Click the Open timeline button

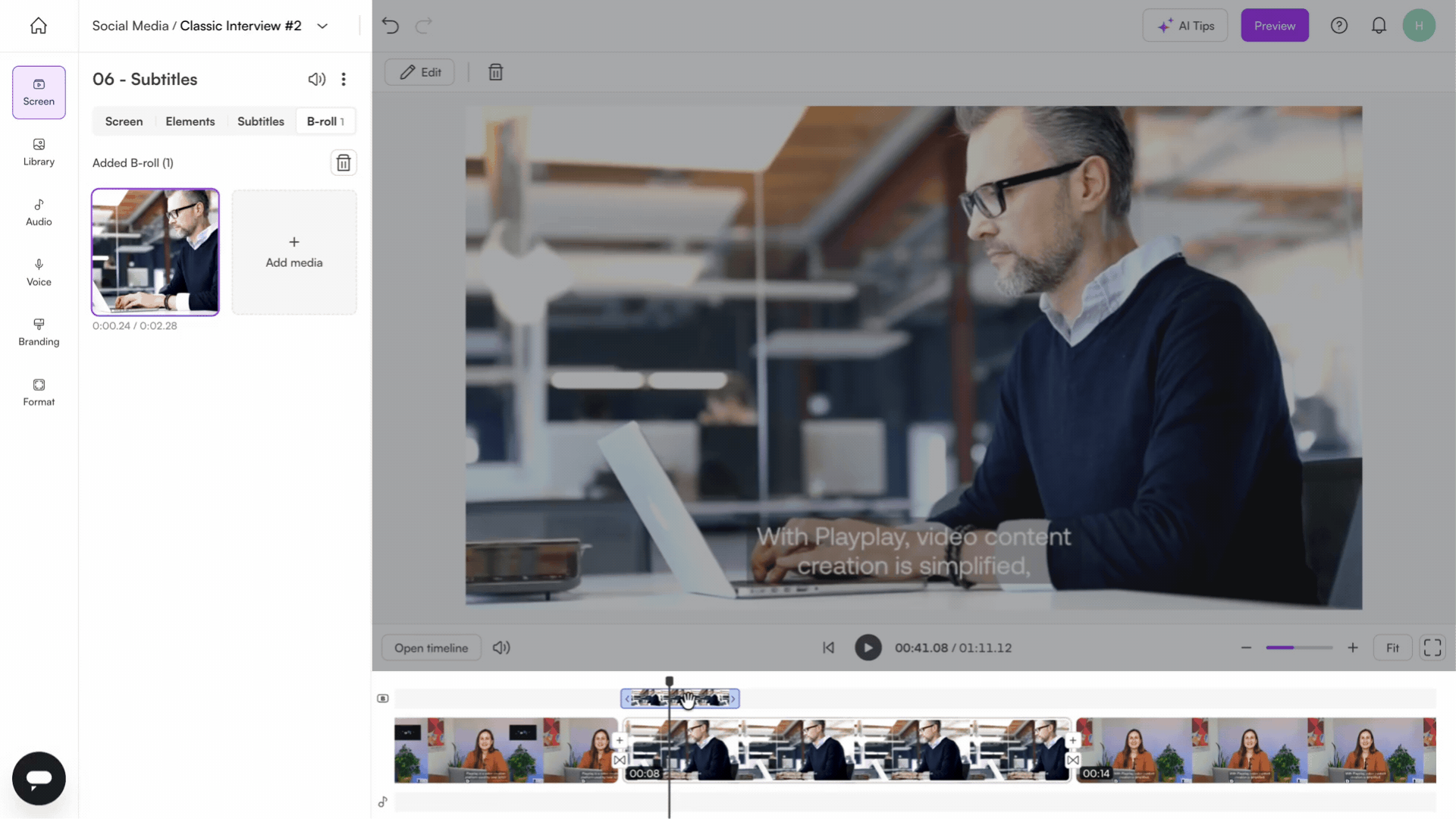(x=431, y=648)
